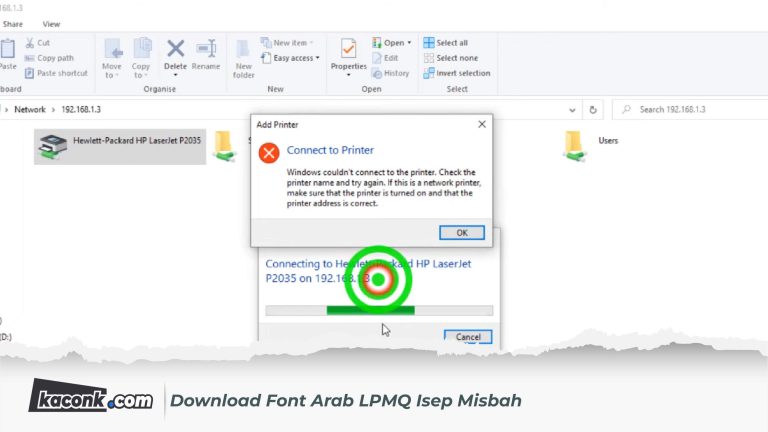Expand the Delete dropdown arrow
The image size is (768, 432).
[x=175, y=75]
